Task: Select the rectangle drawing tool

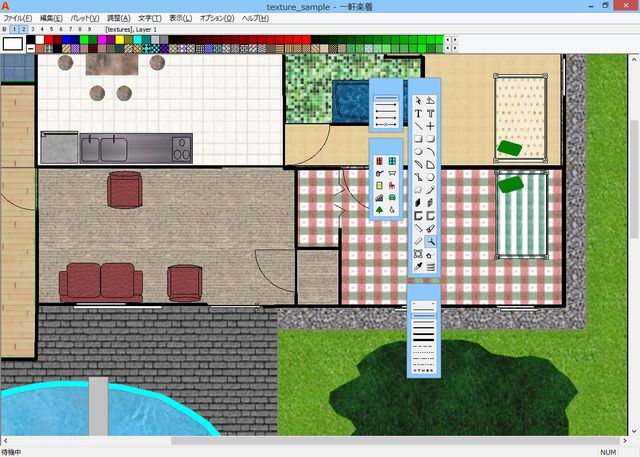Action: pos(418,139)
